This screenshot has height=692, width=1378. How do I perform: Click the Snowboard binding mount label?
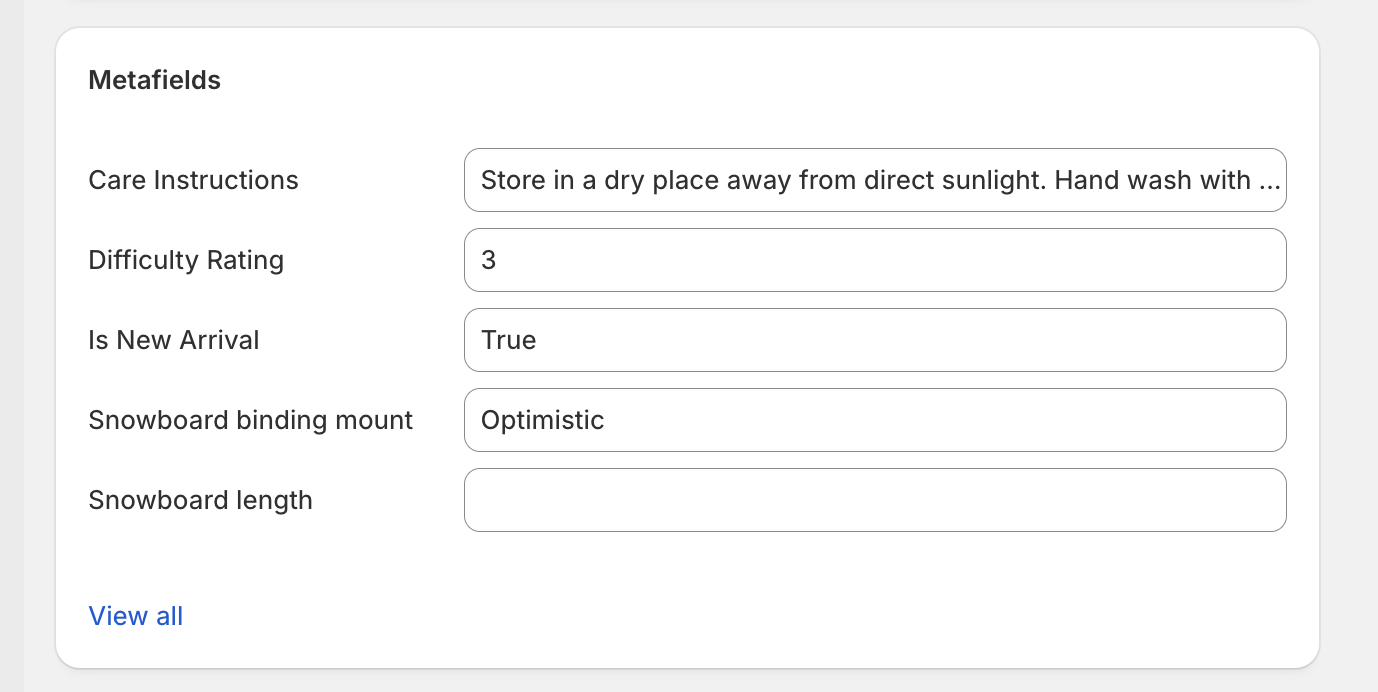(251, 420)
